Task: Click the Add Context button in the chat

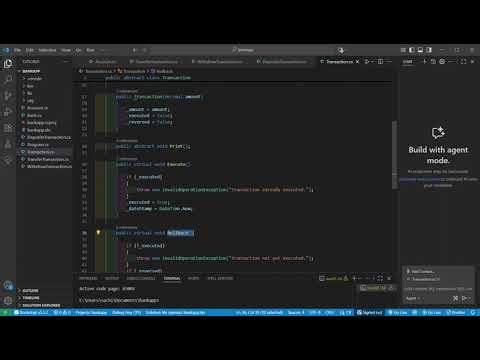Action: pos(421,271)
